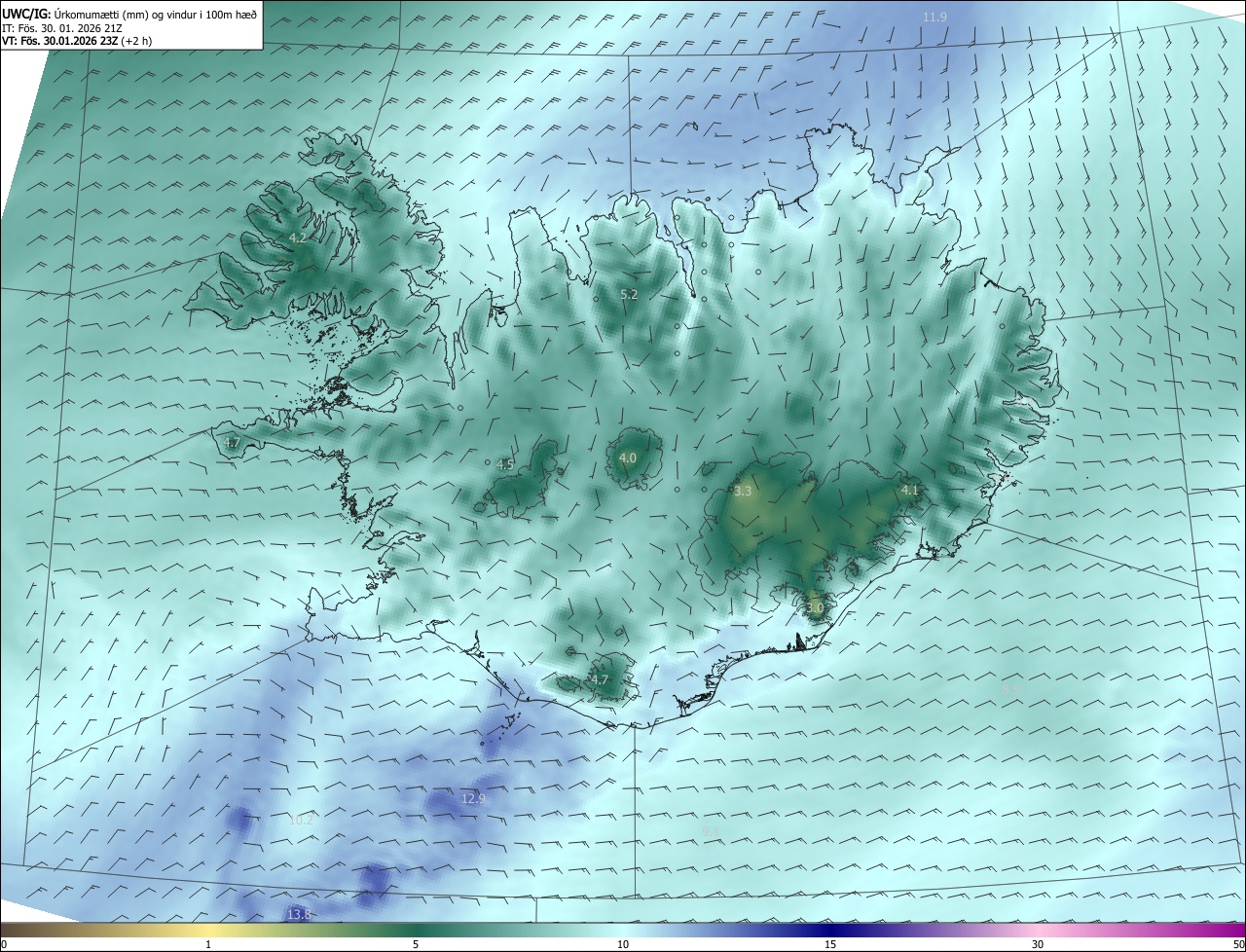Click the 50 end of the color scale

pyautogui.click(x=1238, y=944)
